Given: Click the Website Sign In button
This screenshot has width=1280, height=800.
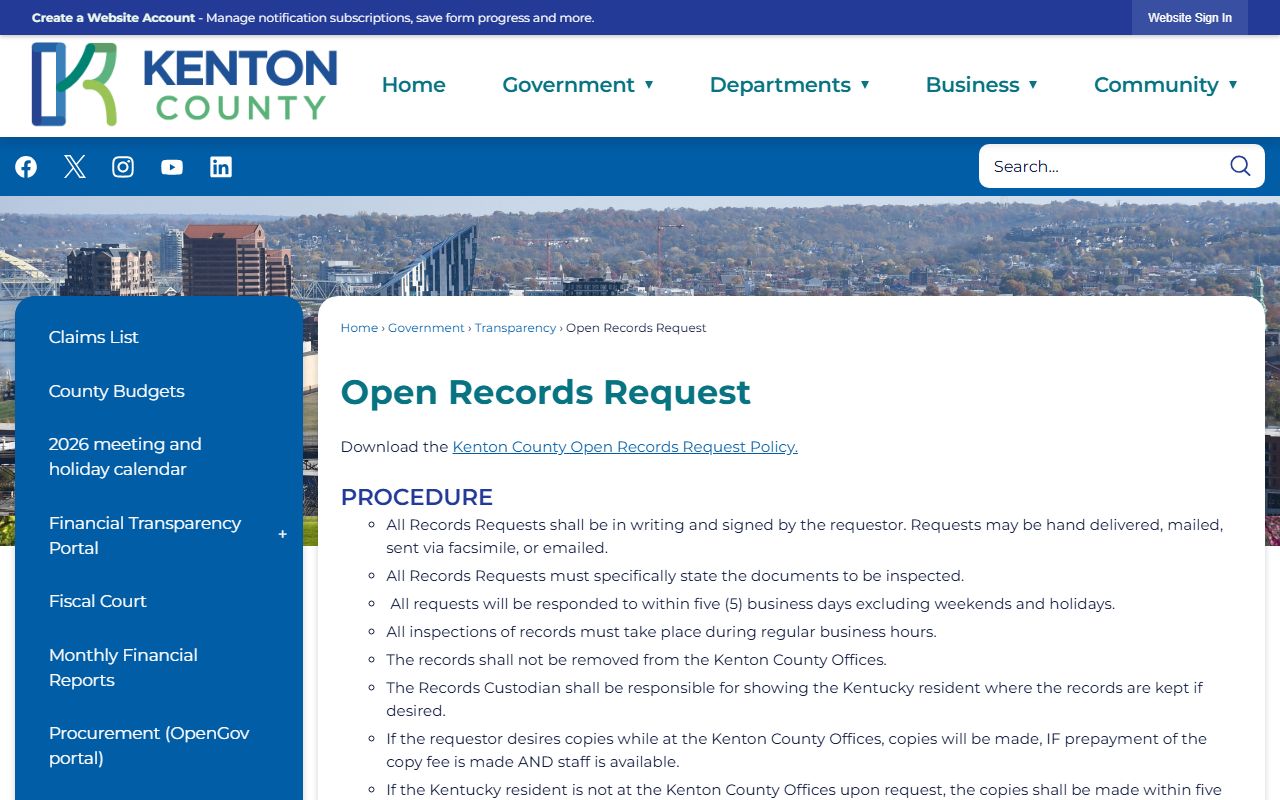Looking at the screenshot, I should click(1190, 18).
